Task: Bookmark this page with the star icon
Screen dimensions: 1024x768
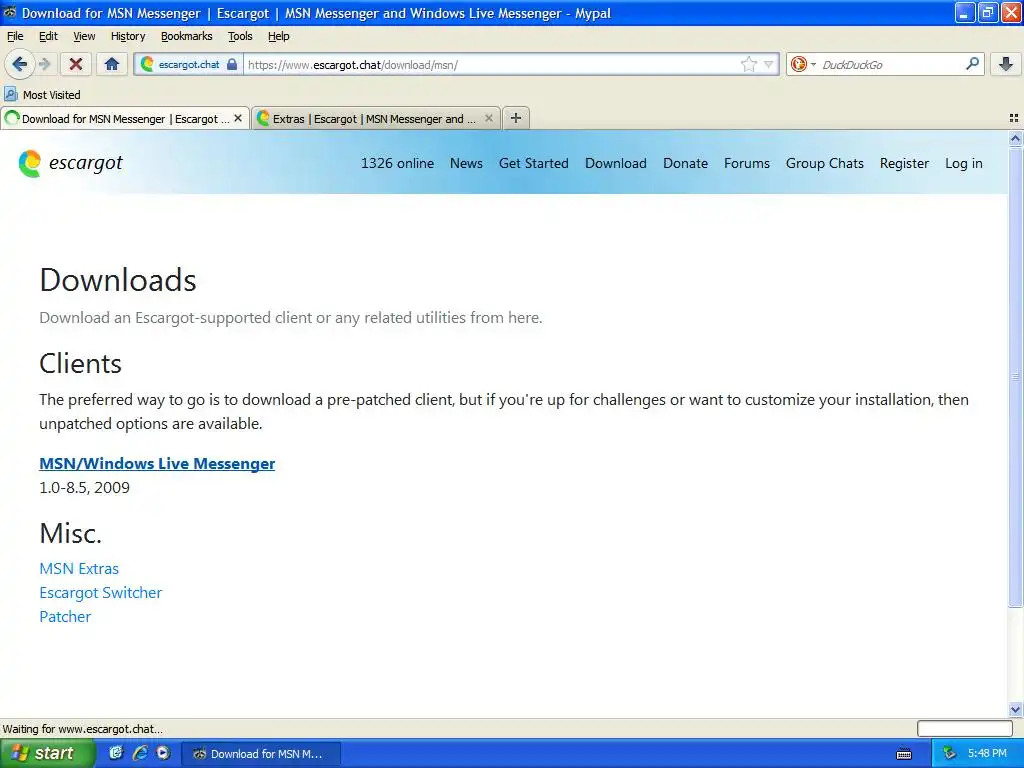Action: (748, 64)
